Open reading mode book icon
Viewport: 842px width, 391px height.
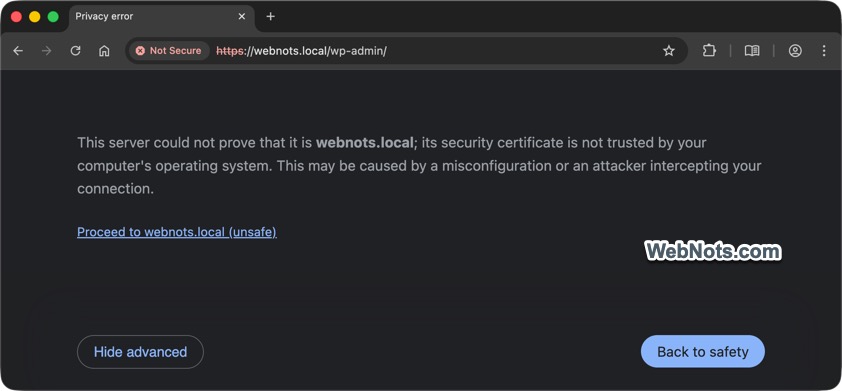(x=752, y=50)
